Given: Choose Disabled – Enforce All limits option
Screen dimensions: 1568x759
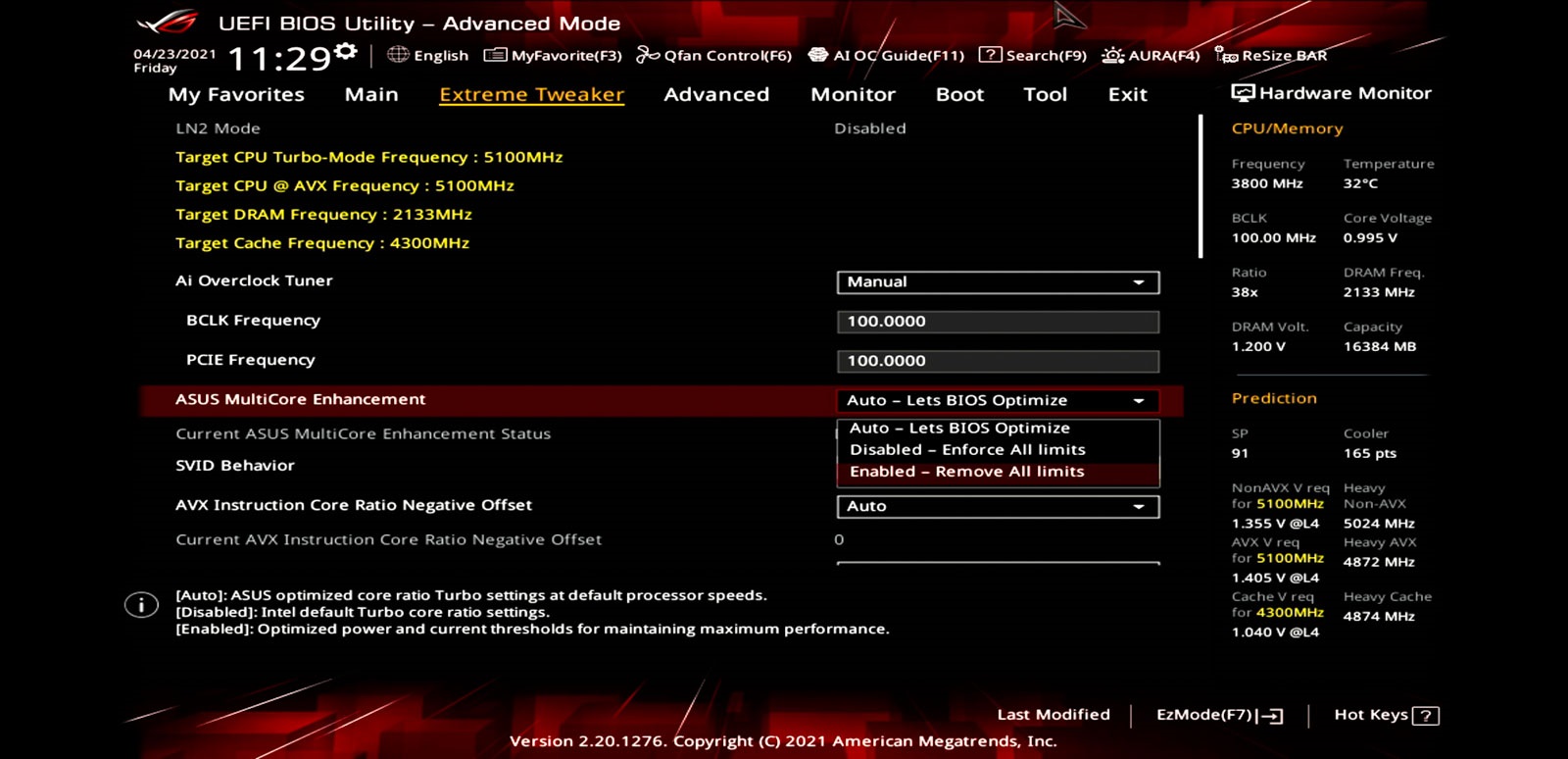Looking at the screenshot, I should coord(998,450).
